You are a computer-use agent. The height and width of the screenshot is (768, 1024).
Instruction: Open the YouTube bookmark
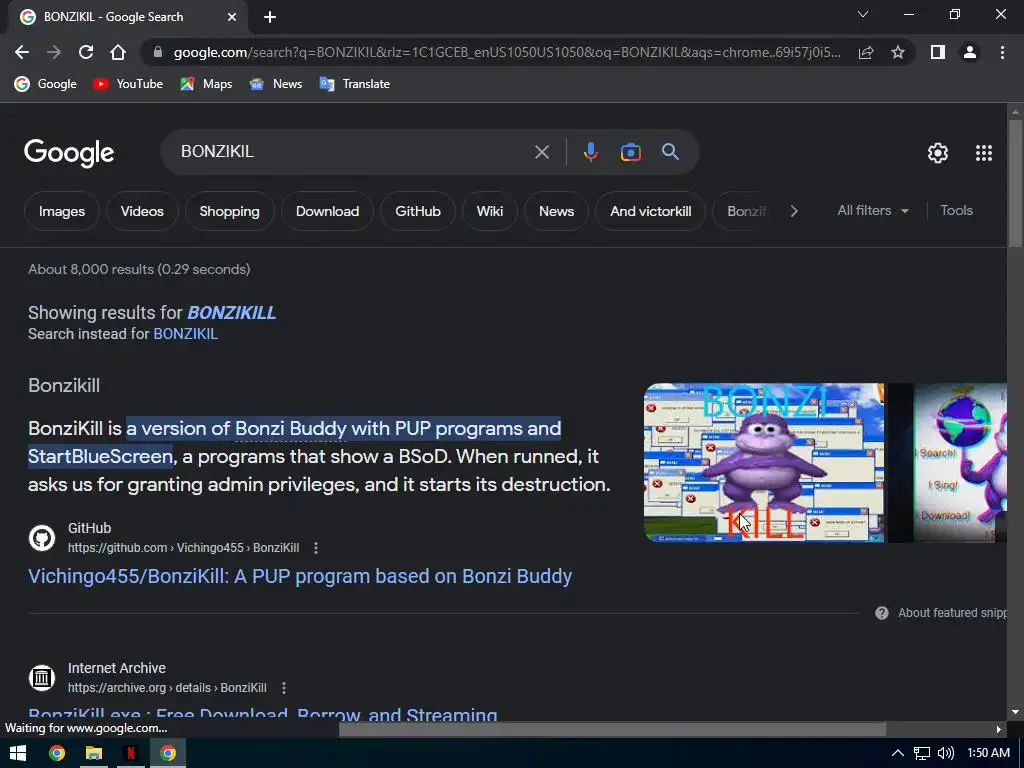(128, 84)
